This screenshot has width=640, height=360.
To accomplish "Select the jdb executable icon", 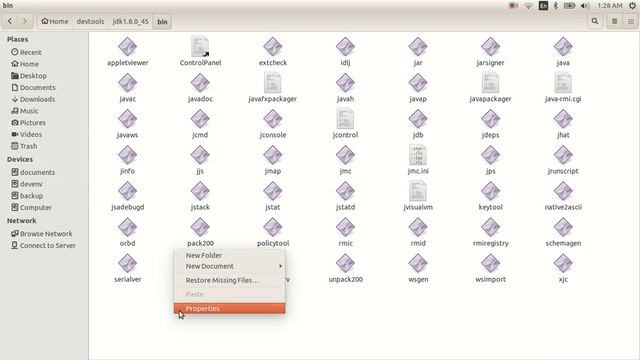I will point(418,119).
